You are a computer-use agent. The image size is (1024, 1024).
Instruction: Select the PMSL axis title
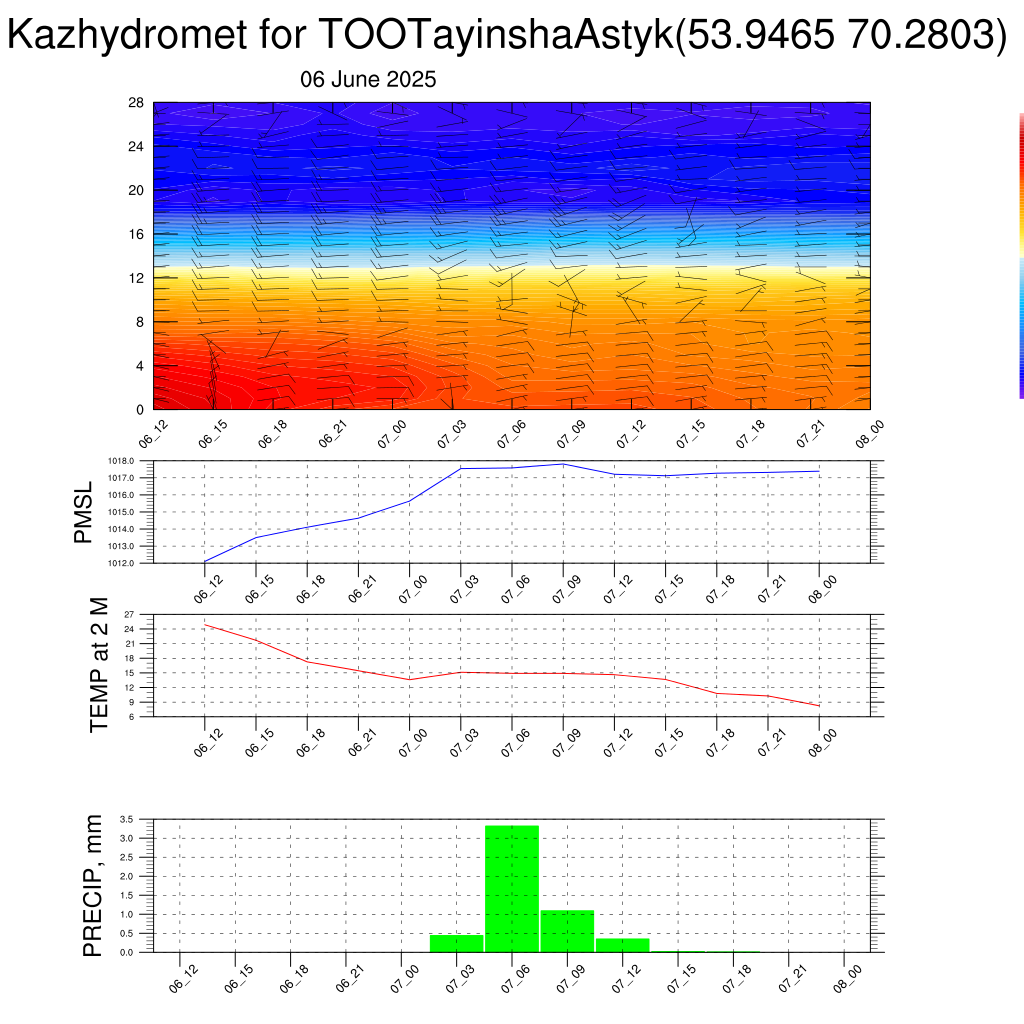click(x=83, y=513)
